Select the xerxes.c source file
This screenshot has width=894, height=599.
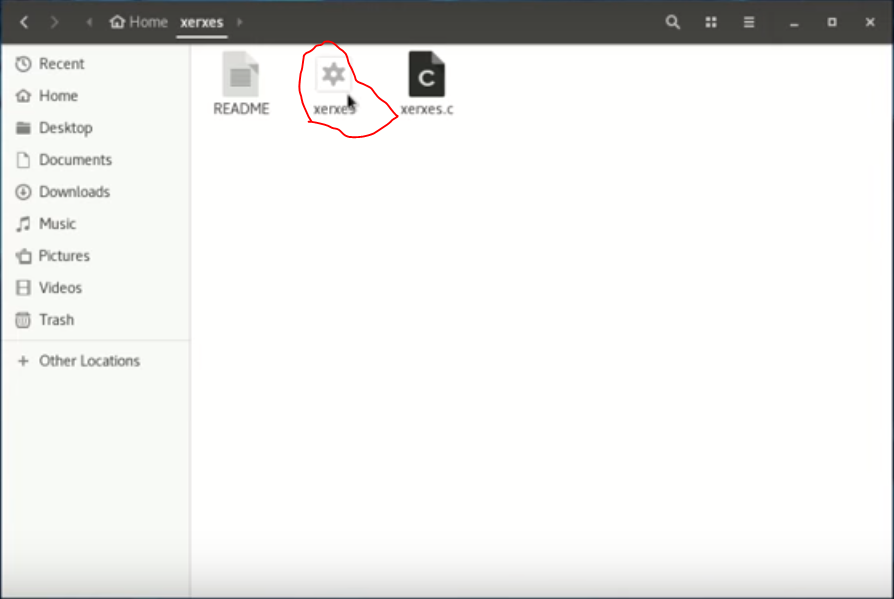426,76
